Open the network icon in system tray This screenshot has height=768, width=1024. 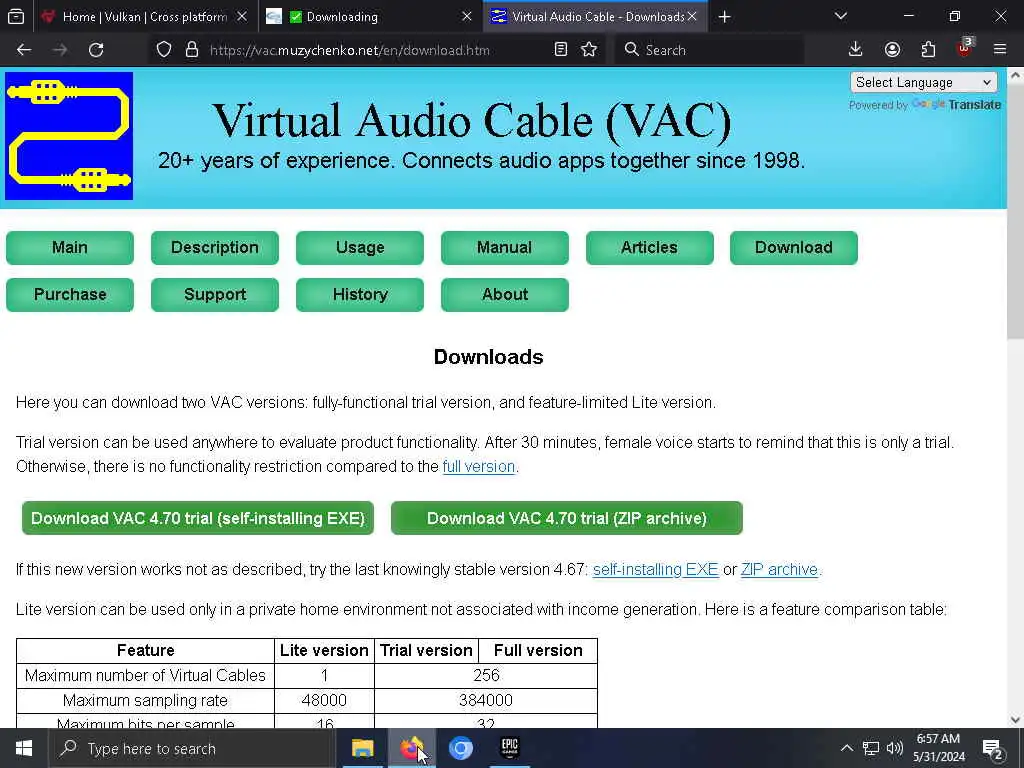(x=871, y=748)
